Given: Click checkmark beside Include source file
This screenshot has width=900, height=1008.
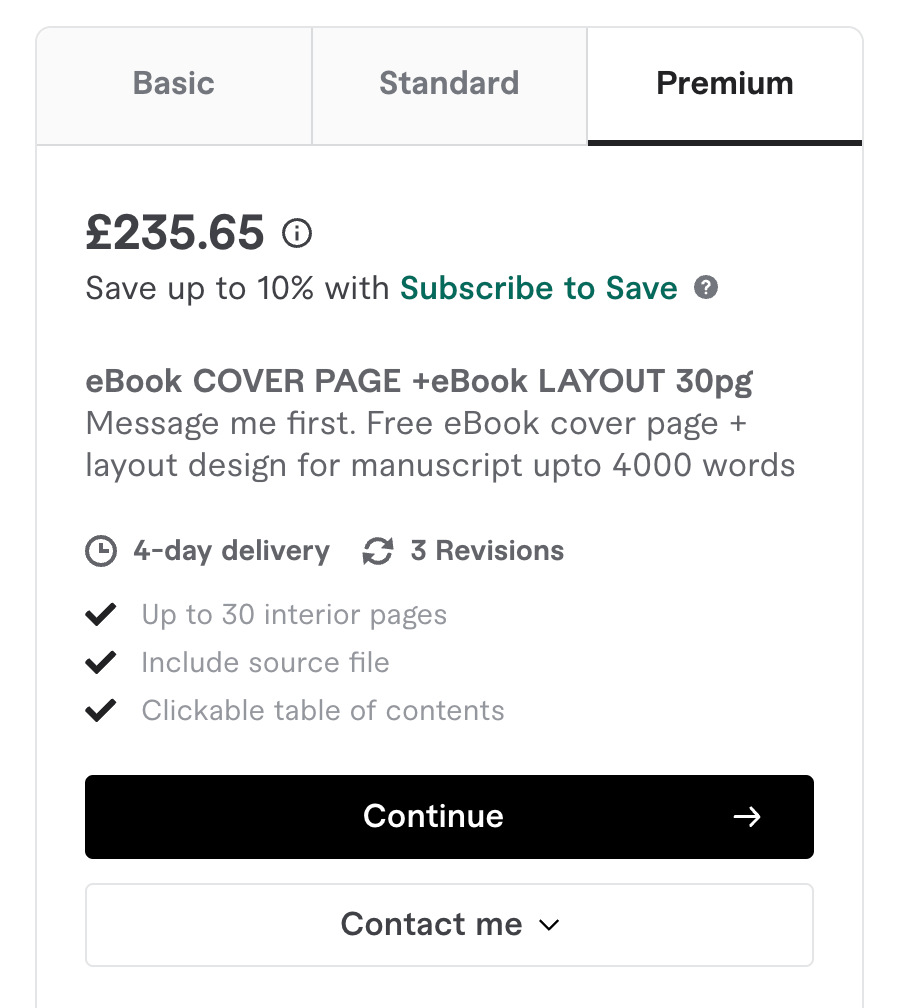Looking at the screenshot, I should click(x=101, y=663).
